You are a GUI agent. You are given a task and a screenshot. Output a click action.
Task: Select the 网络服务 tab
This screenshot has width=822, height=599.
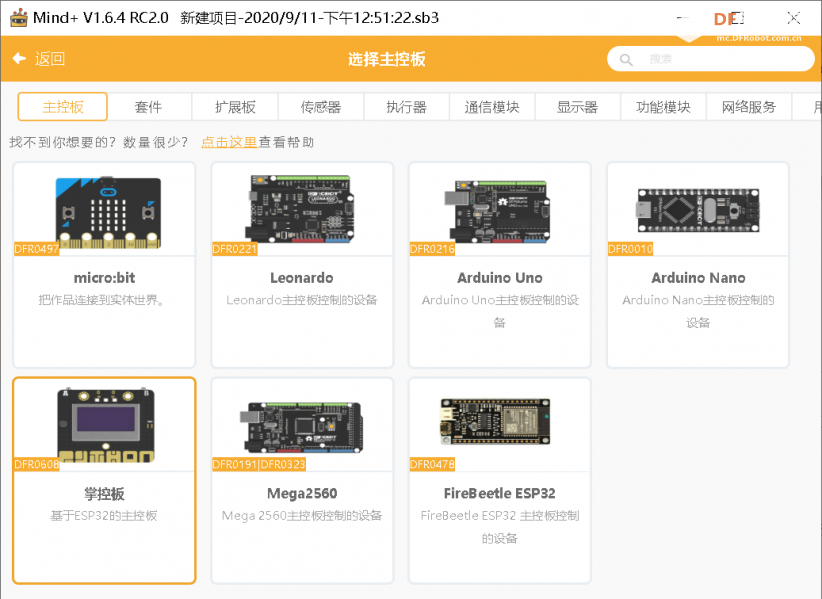click(749, 107)
